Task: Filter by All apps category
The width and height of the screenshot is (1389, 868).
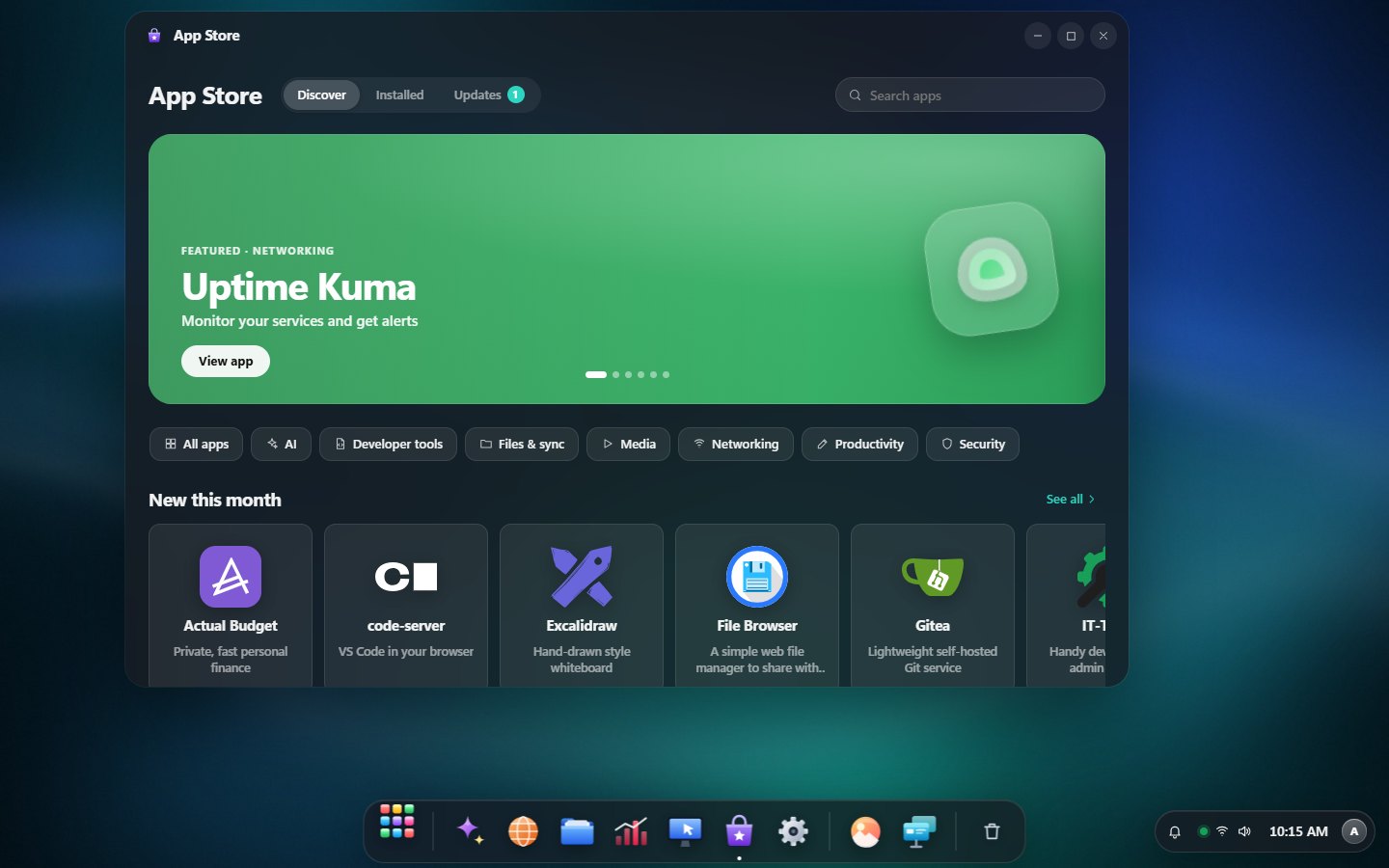Action: coord(197,445)
